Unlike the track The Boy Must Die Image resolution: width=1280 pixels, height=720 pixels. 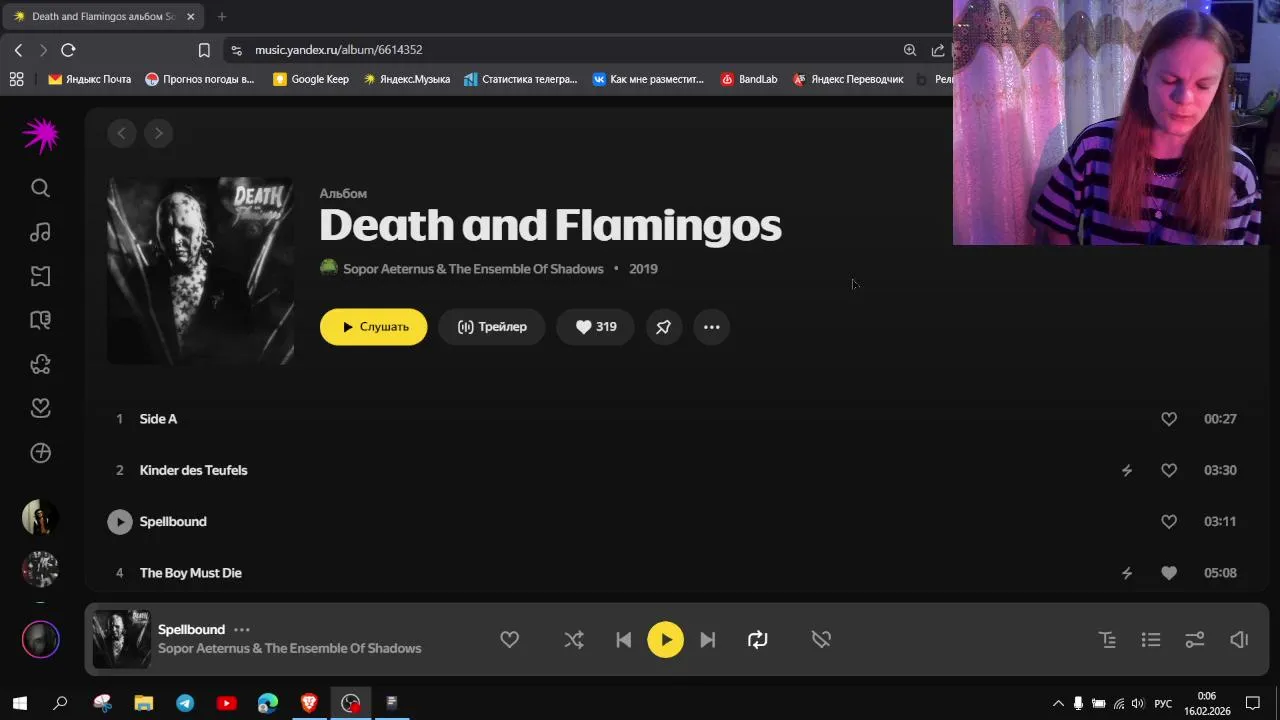pyautogui.click(x=1168, y=573)
